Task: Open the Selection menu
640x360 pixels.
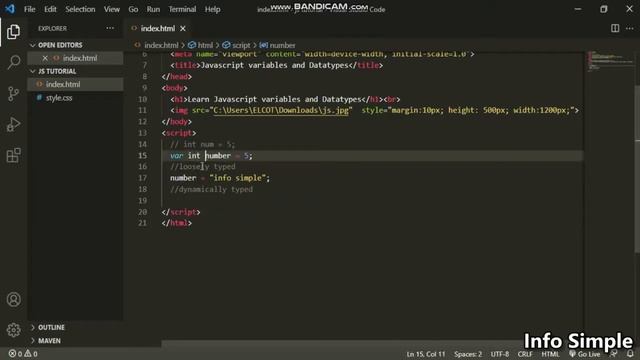Action: (80, 9)
